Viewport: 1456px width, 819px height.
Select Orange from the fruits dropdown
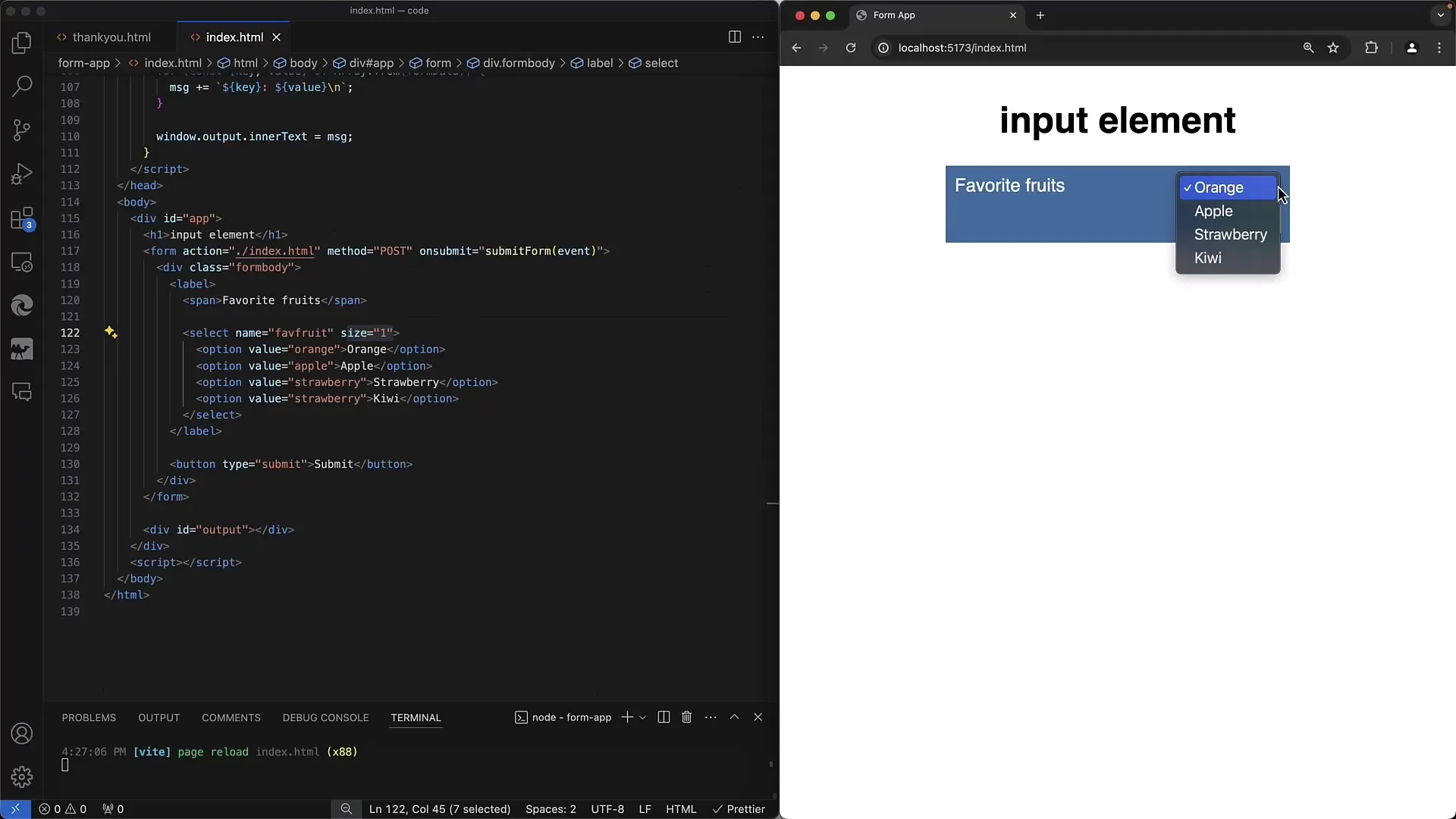tap(1219, 187)
